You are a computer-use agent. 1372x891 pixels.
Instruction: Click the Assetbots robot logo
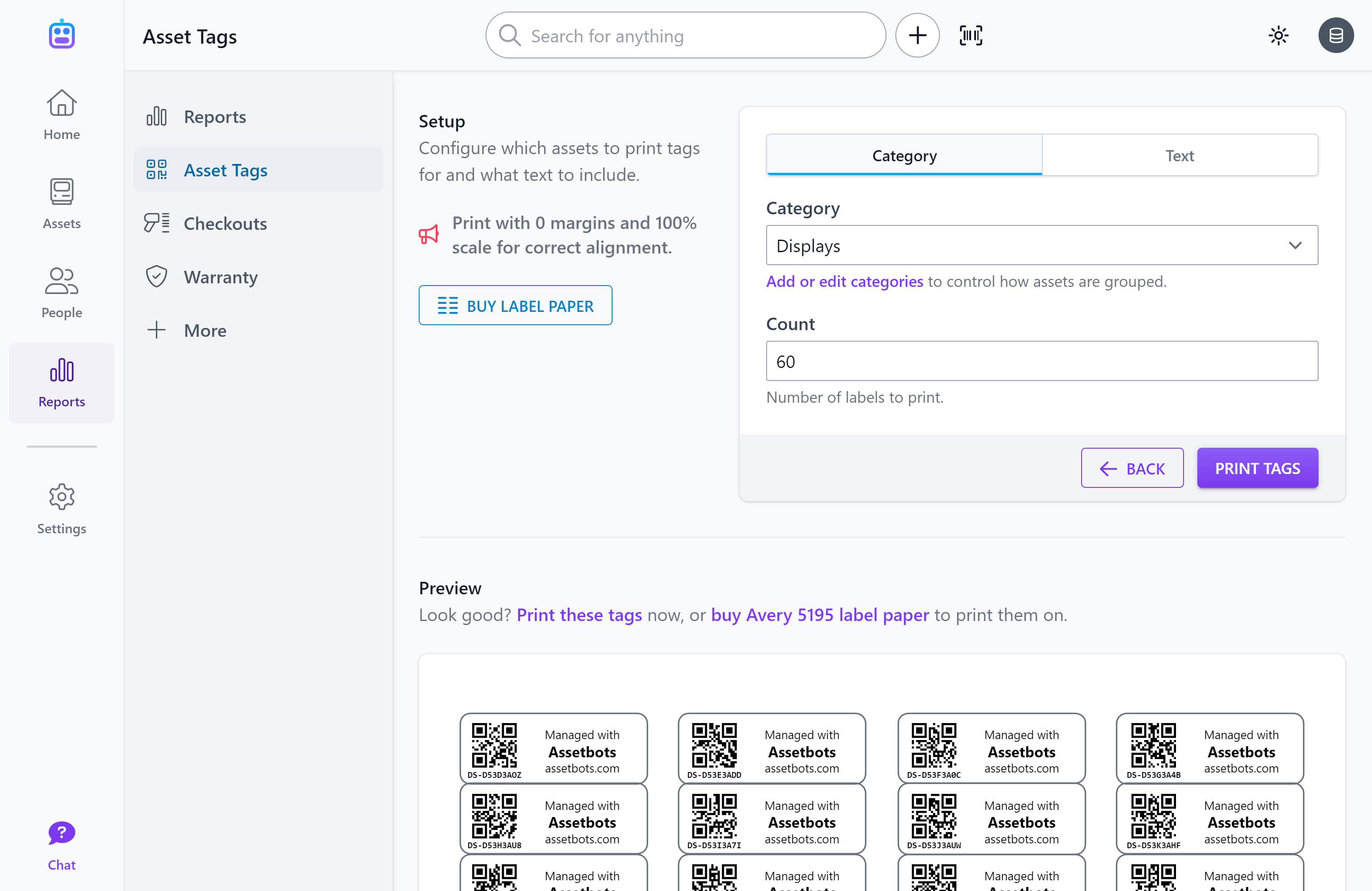pos(61,35)
